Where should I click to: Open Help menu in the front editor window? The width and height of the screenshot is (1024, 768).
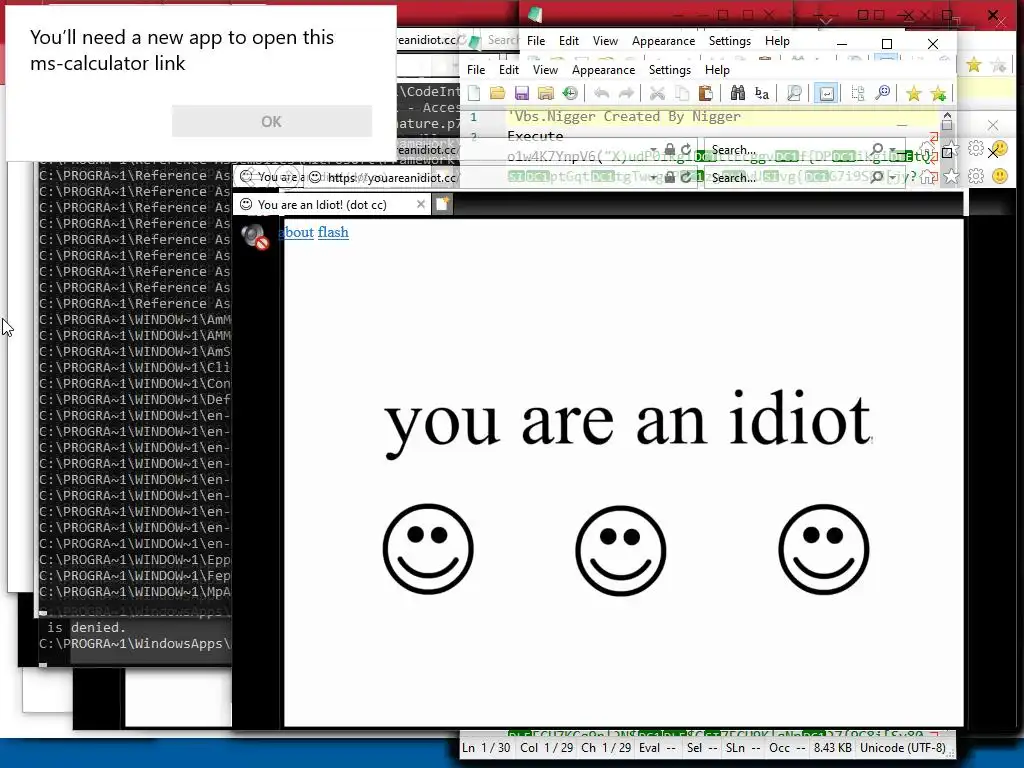coord(717,70)
